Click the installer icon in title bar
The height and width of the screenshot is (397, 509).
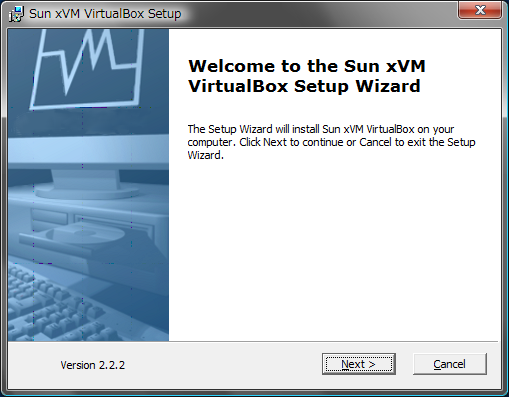(16, 14)
